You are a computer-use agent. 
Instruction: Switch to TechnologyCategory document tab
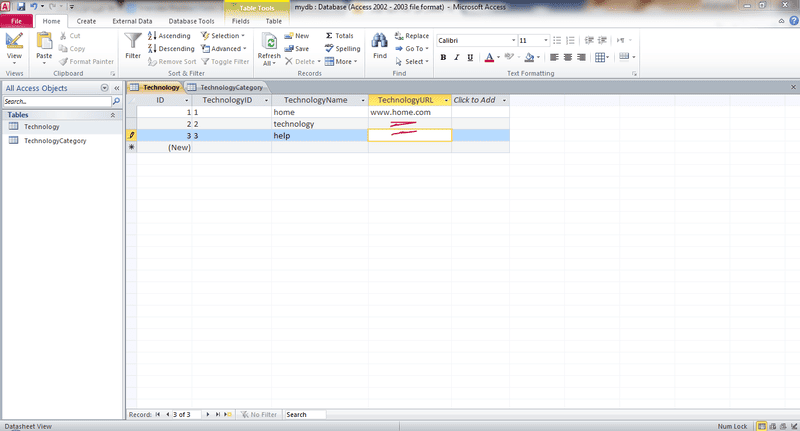click(x=226, y=87)
